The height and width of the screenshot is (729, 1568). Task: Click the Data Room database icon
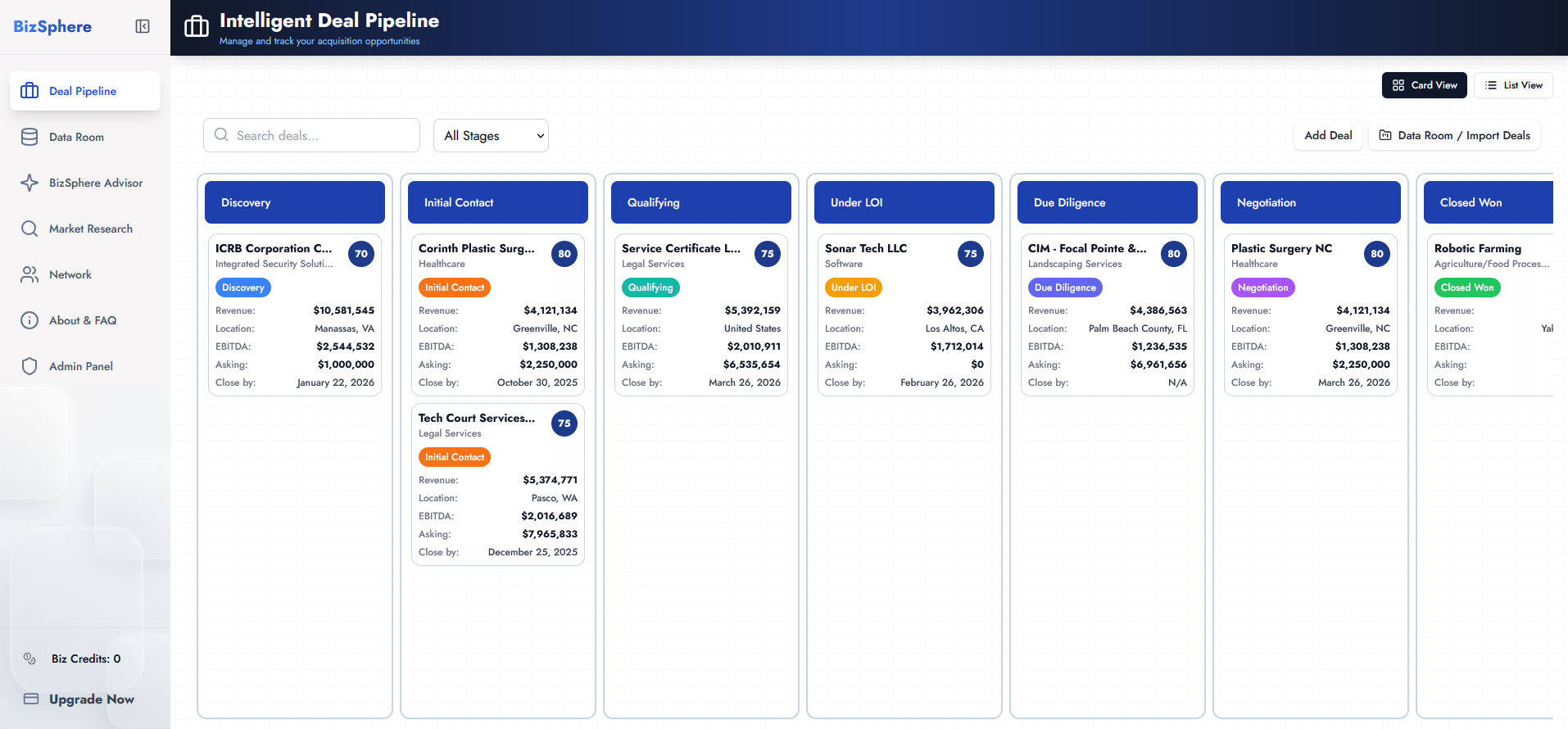click(29, 137)
